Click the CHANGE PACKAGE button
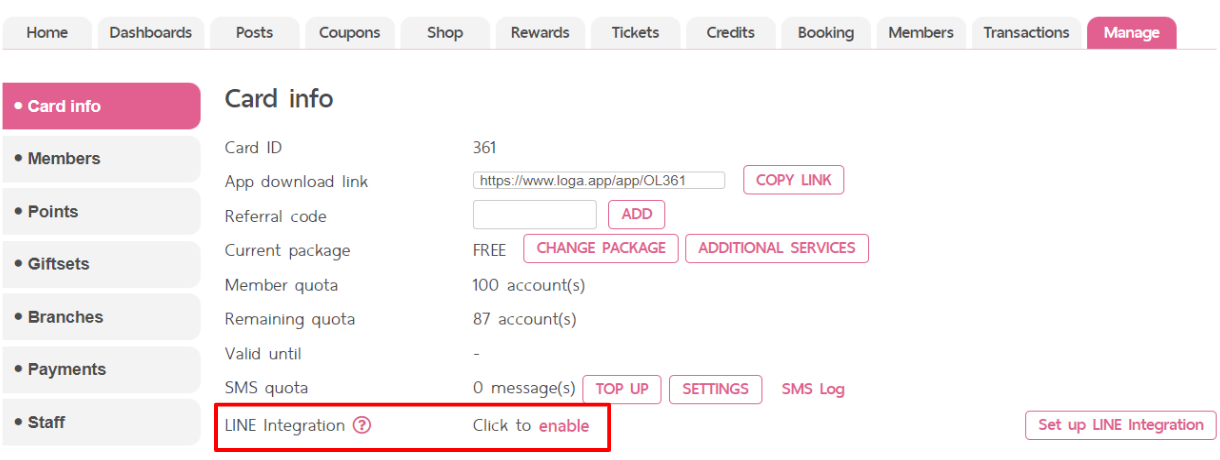The image size is (1220, 460). 601,248
